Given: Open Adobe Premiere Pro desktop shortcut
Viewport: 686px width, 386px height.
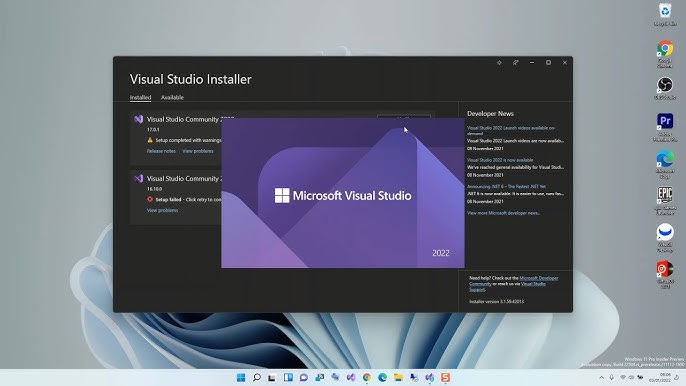Looking at the screenshot, I should coord(665,127).
